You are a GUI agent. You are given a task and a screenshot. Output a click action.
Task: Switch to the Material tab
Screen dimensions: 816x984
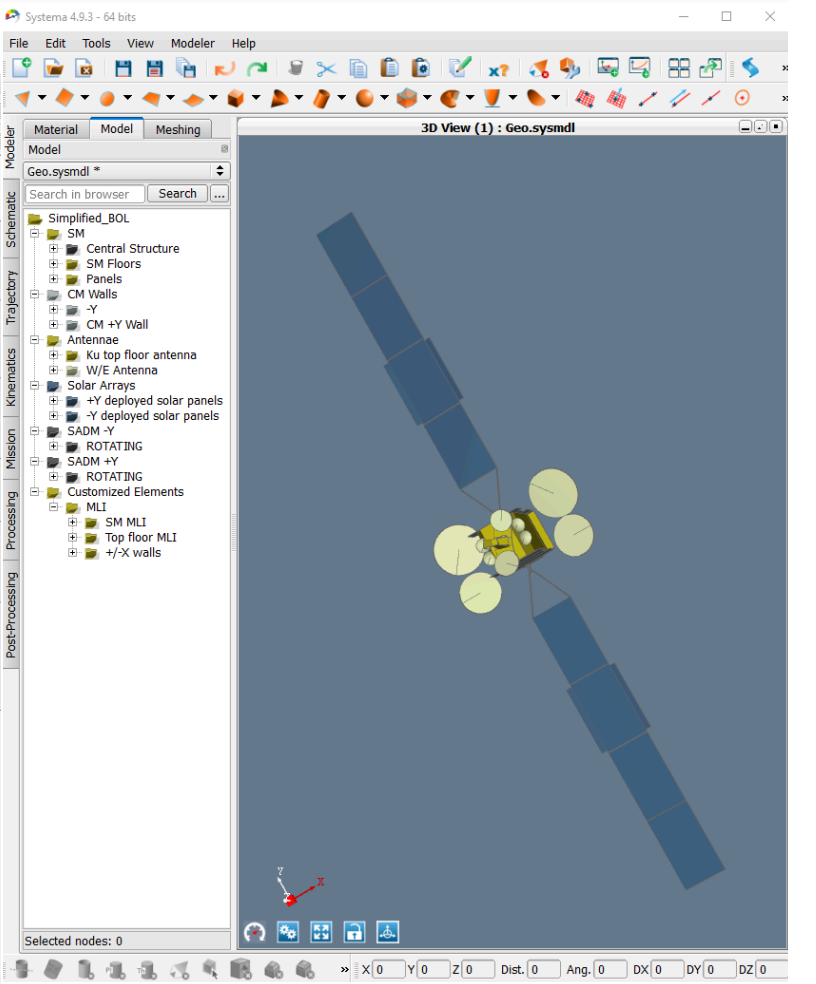click(x=56, y=129)
